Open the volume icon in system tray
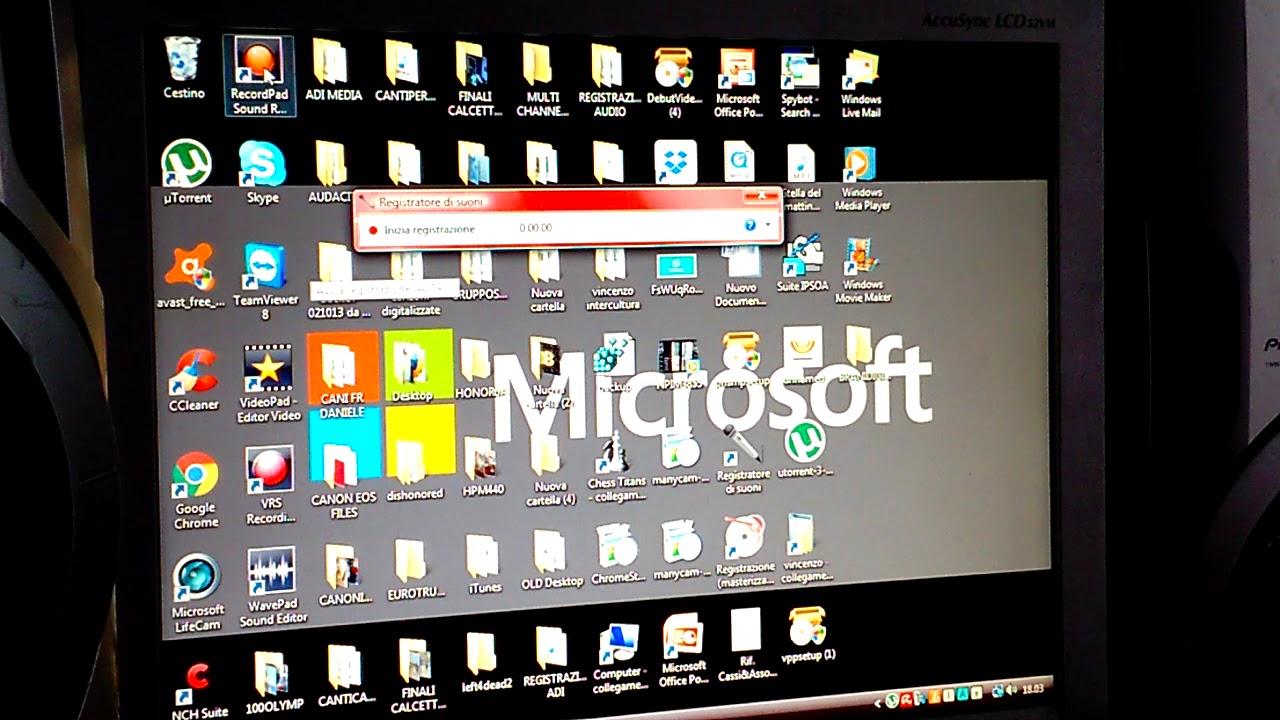The image size is (1280, 720). pyautogui.click(x=1012, y=689)
